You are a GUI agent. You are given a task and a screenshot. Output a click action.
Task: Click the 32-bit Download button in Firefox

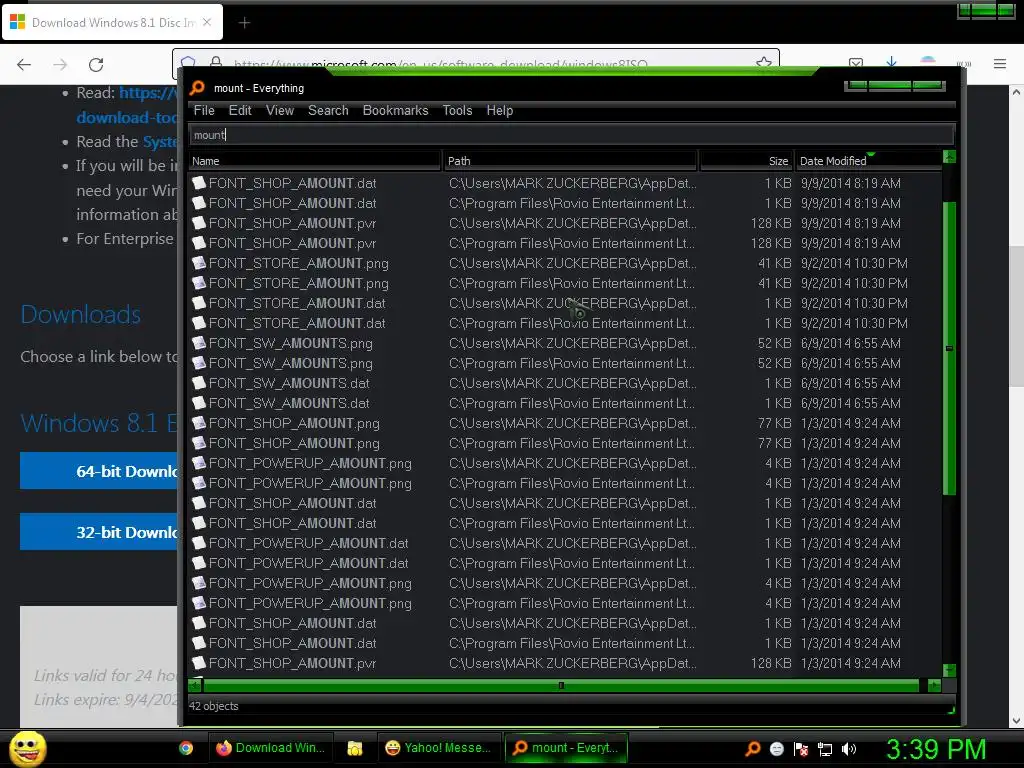point(99,532)
